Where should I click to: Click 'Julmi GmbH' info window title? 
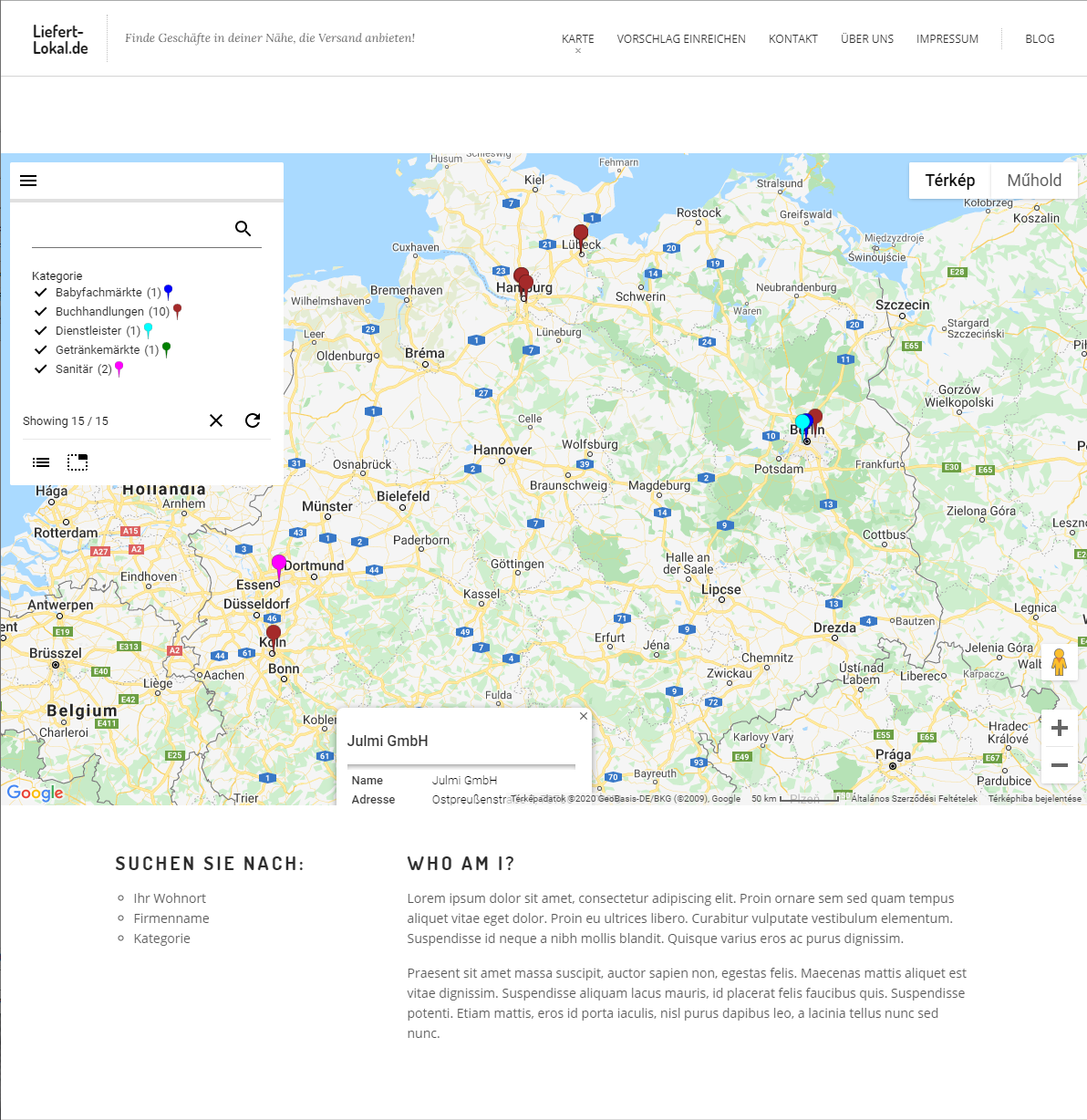[388, 741]
